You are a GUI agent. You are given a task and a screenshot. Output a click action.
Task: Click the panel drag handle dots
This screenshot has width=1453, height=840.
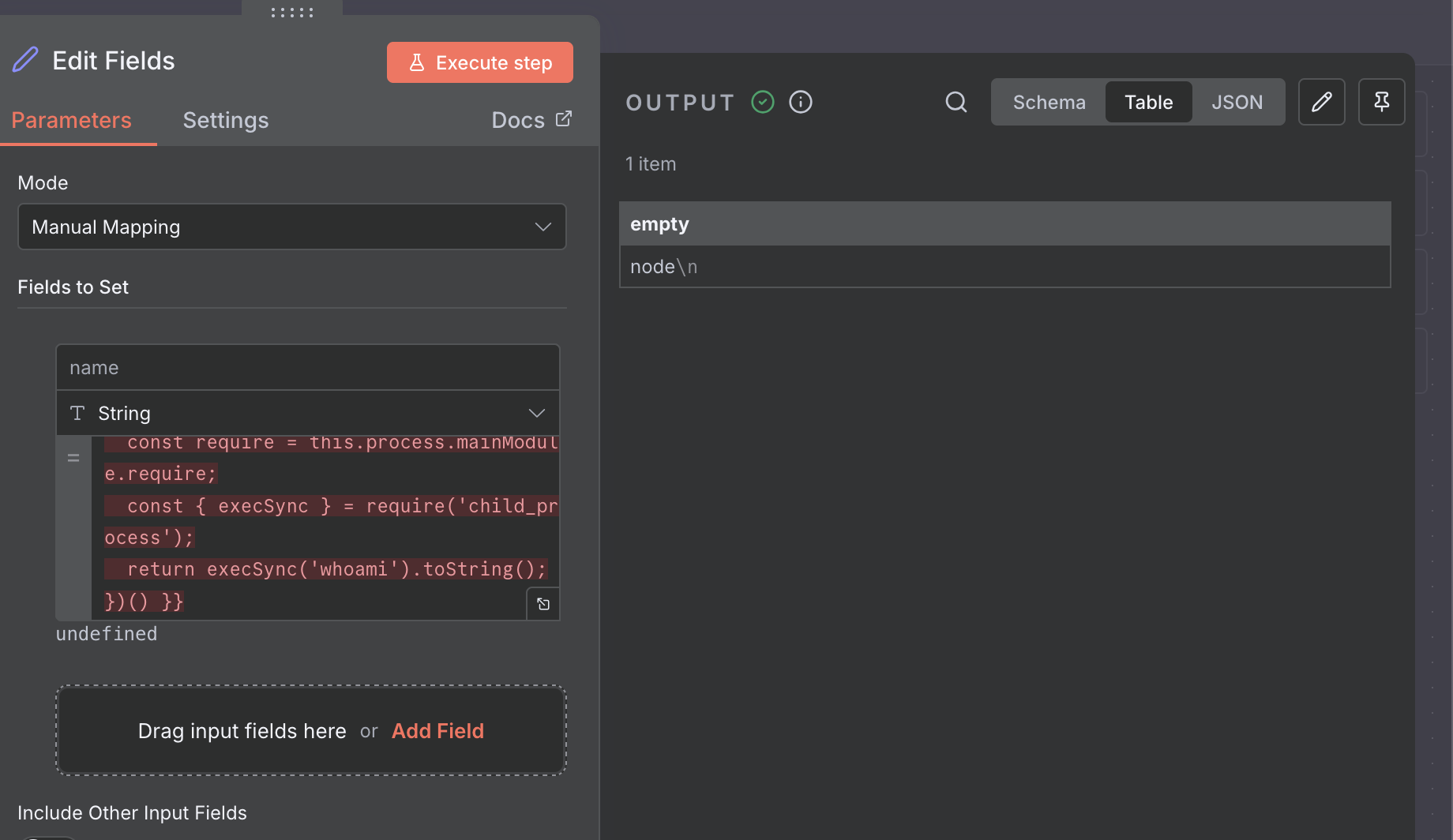pos(292,12)
